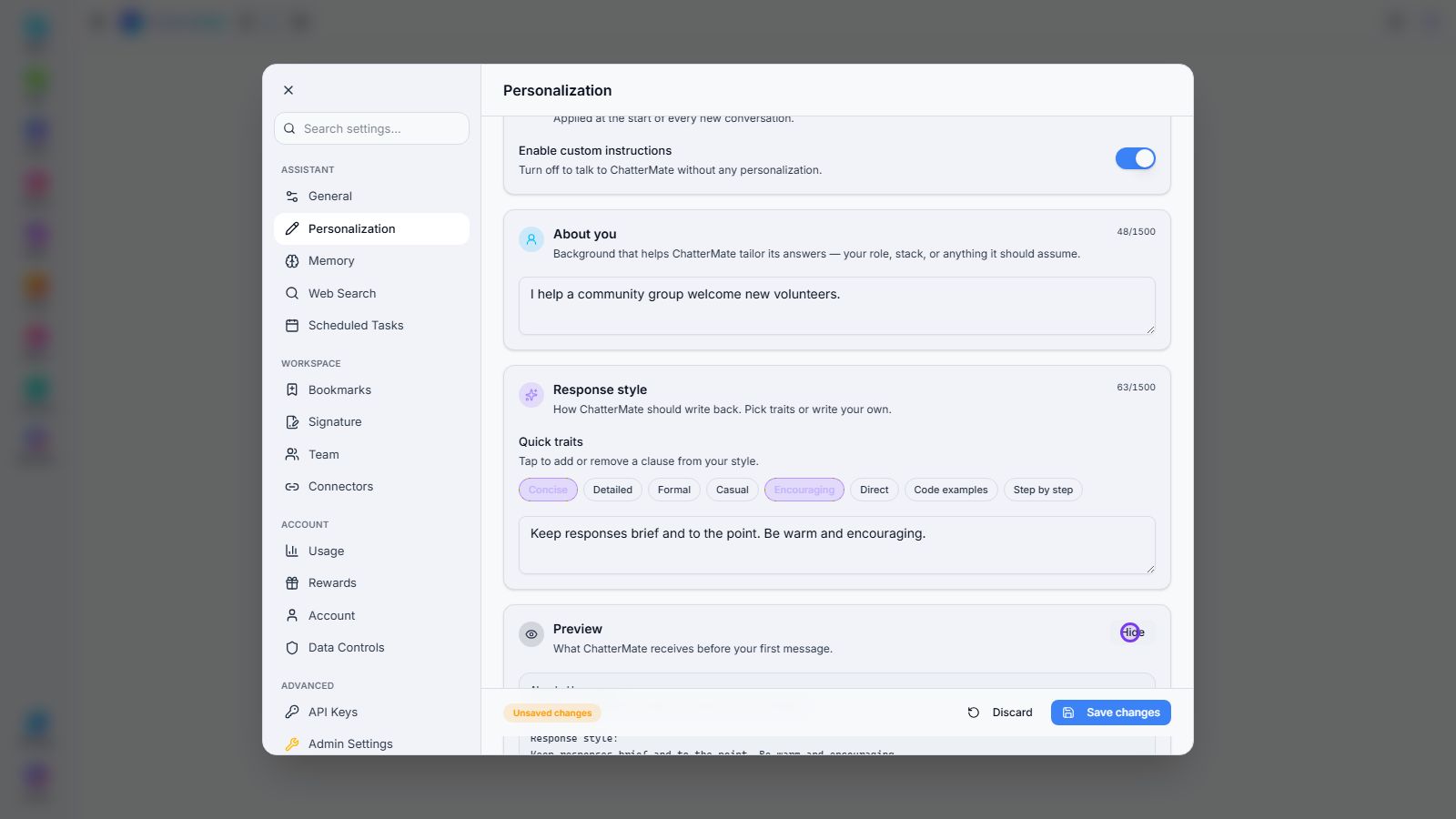Click the search settings input field
1456x819 pixels.
click(371, 128)
